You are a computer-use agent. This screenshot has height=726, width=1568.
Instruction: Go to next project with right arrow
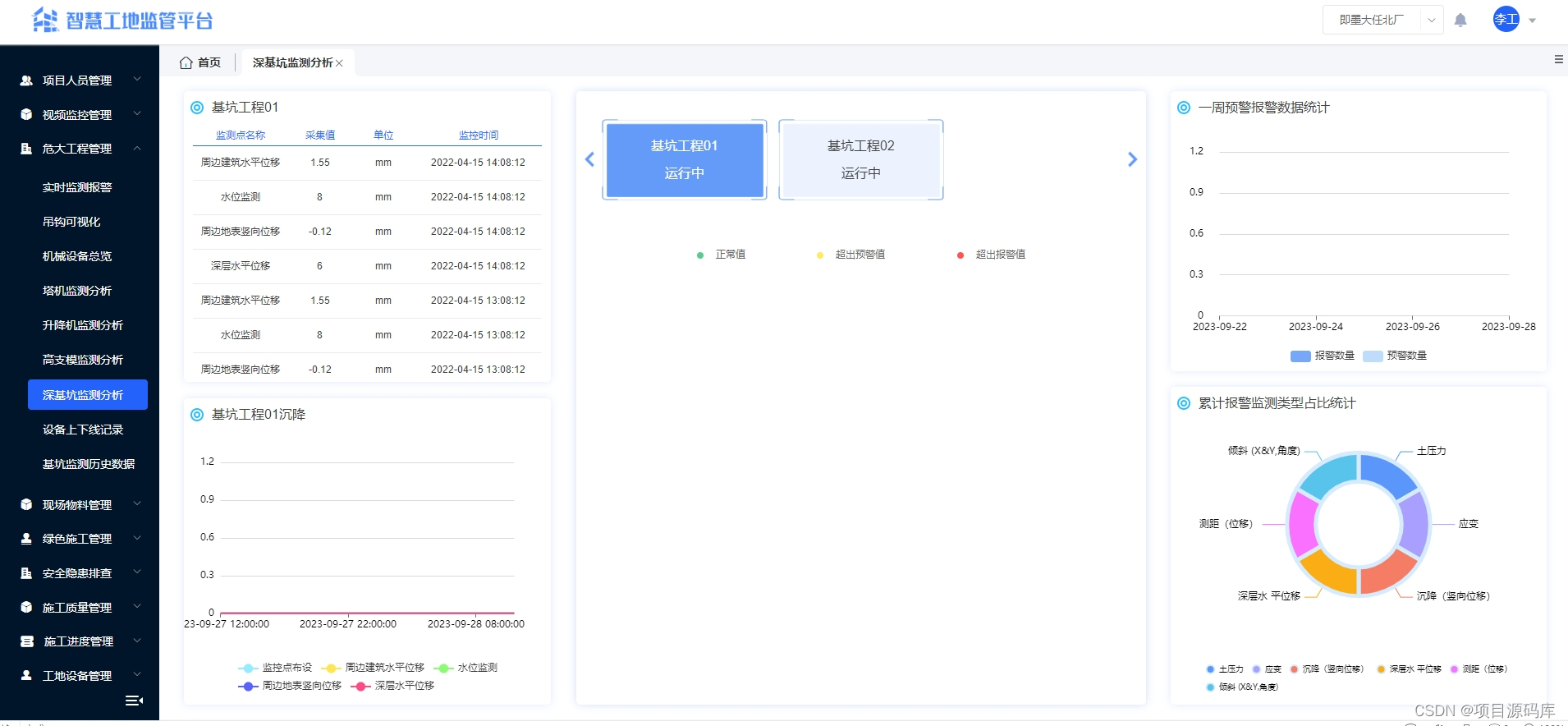click(1132, 159)
